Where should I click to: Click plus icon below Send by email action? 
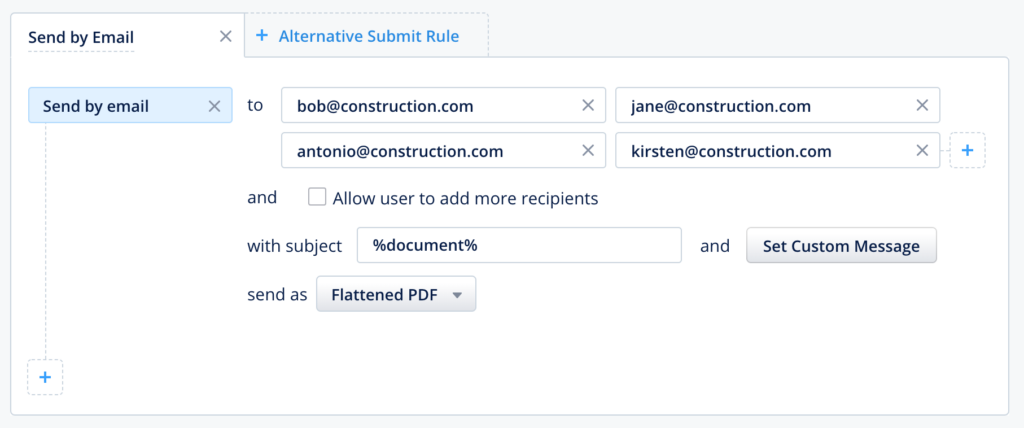[x=45, y=377]
